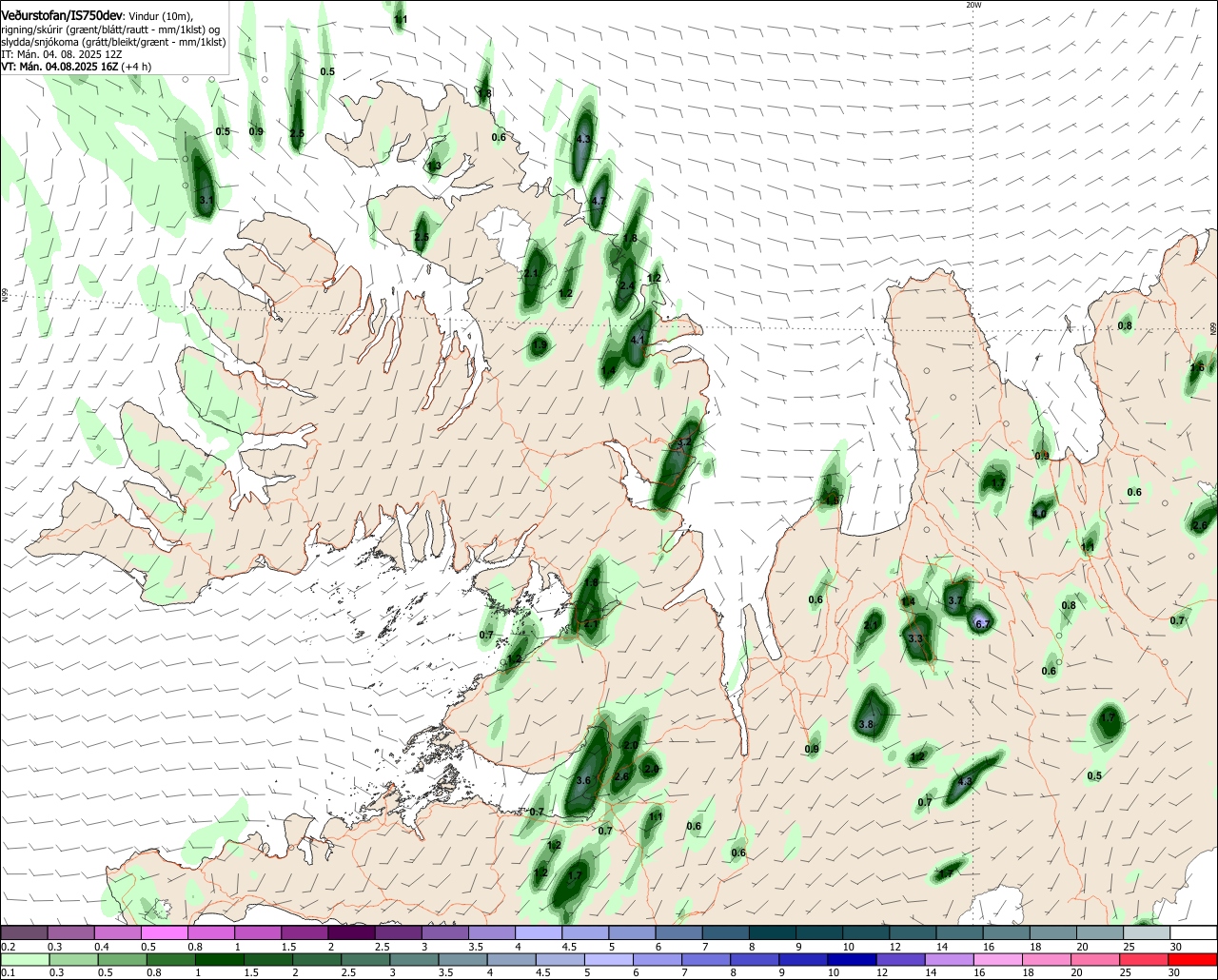Pick the navy blue swatch labeled 10 in lower legend
This screenshot has height=980, width=1218.
pyautogui.click(x=850, y=959)
